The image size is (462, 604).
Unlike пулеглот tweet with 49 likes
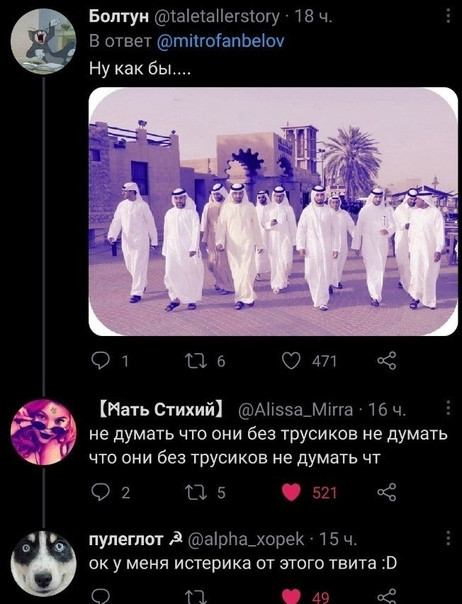[291, 596]
